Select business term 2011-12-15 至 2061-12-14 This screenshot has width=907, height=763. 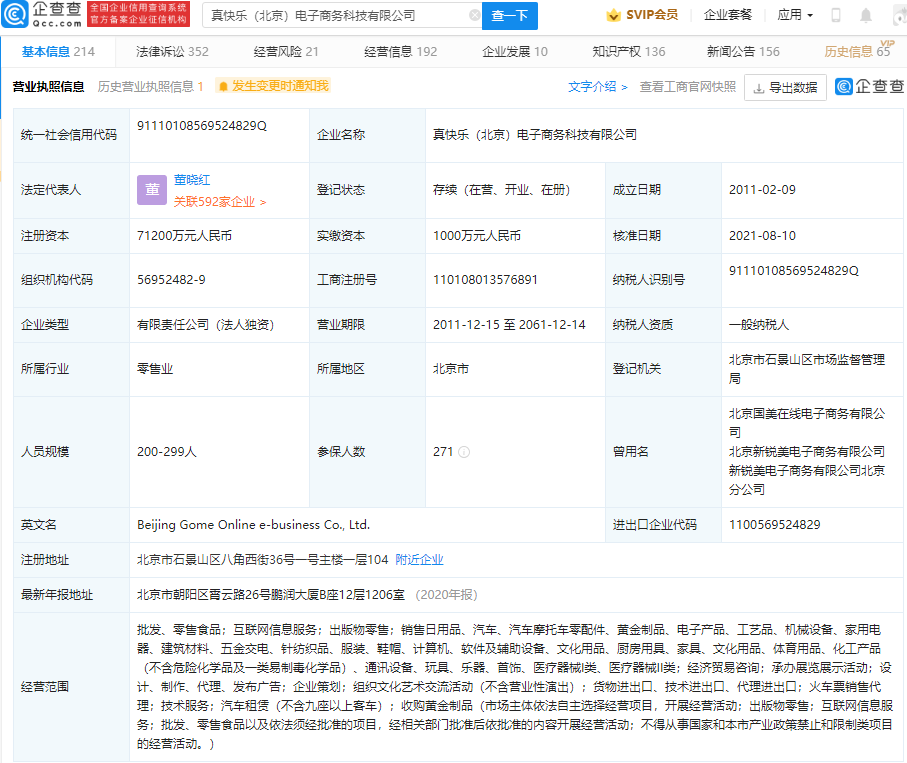click(x=509, y=325)
